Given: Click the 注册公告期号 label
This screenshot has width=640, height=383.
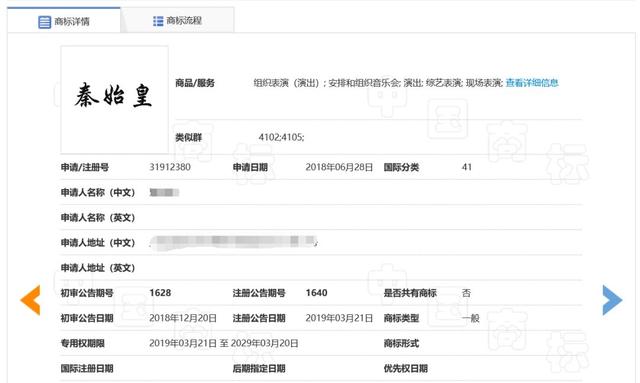Looking at the screenshot, I should coord(259,293).
